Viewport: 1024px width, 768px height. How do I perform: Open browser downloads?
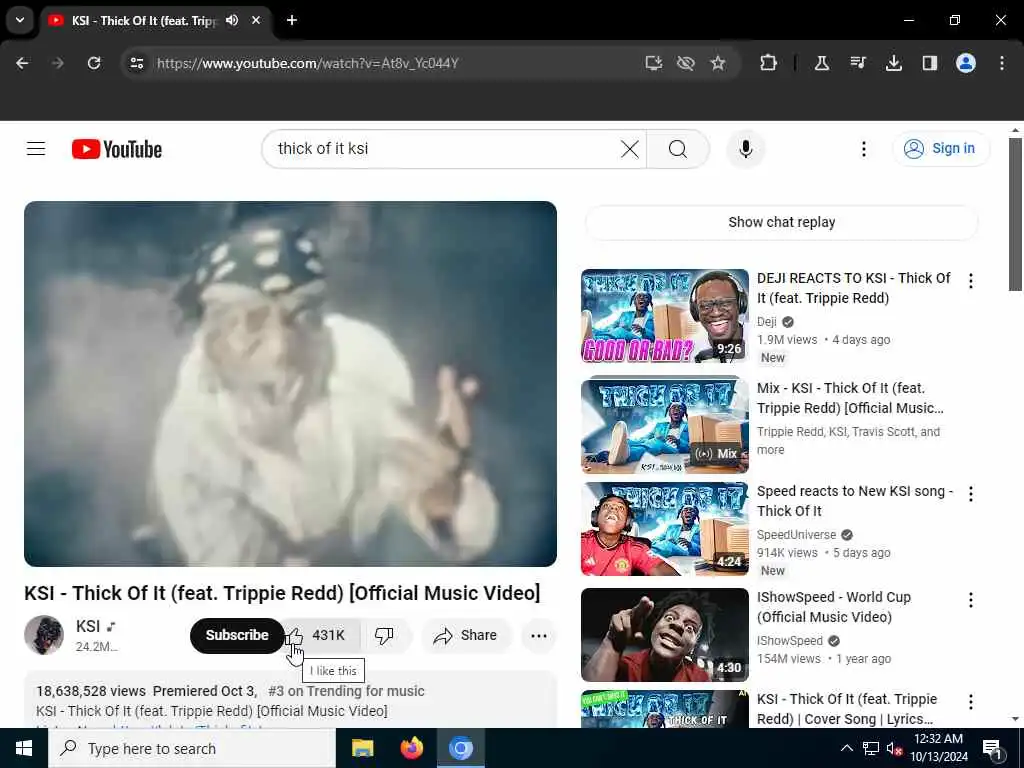coord(893,63)
